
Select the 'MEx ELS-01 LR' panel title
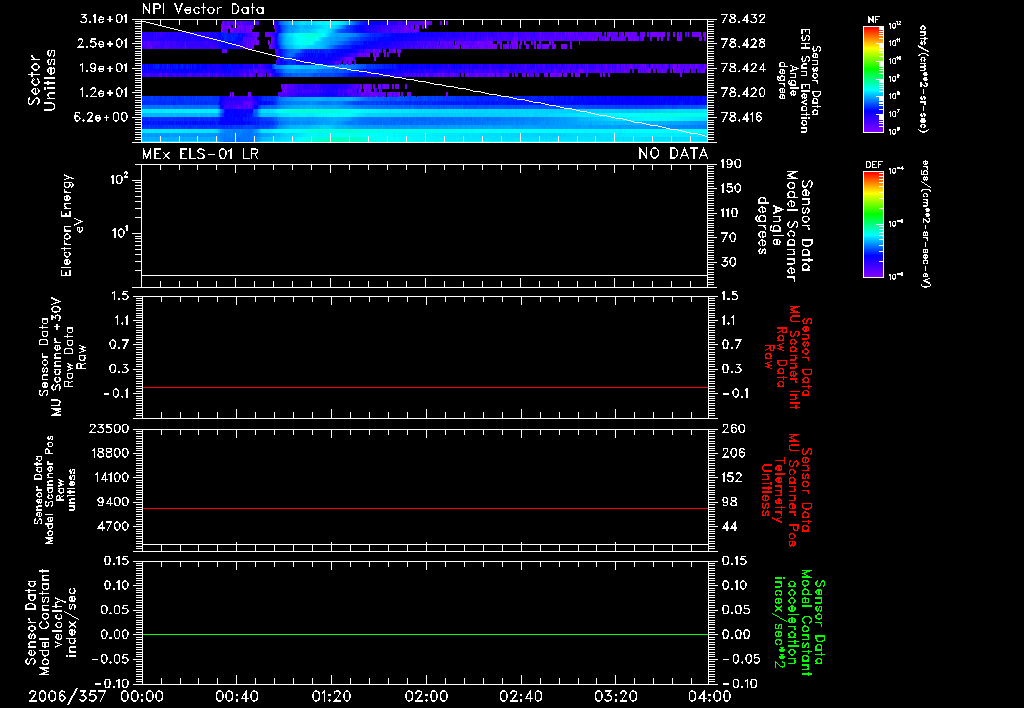[x=200, y=153]
